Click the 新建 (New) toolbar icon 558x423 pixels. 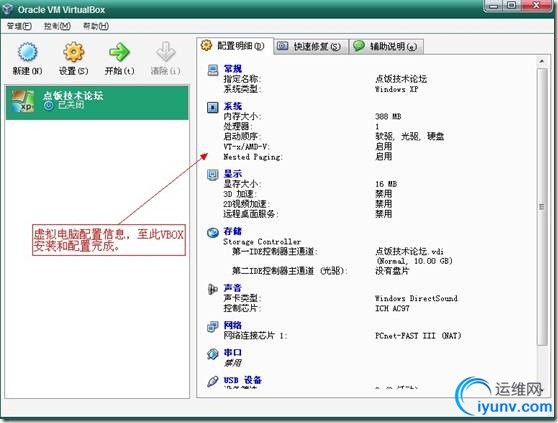point(27,52)
